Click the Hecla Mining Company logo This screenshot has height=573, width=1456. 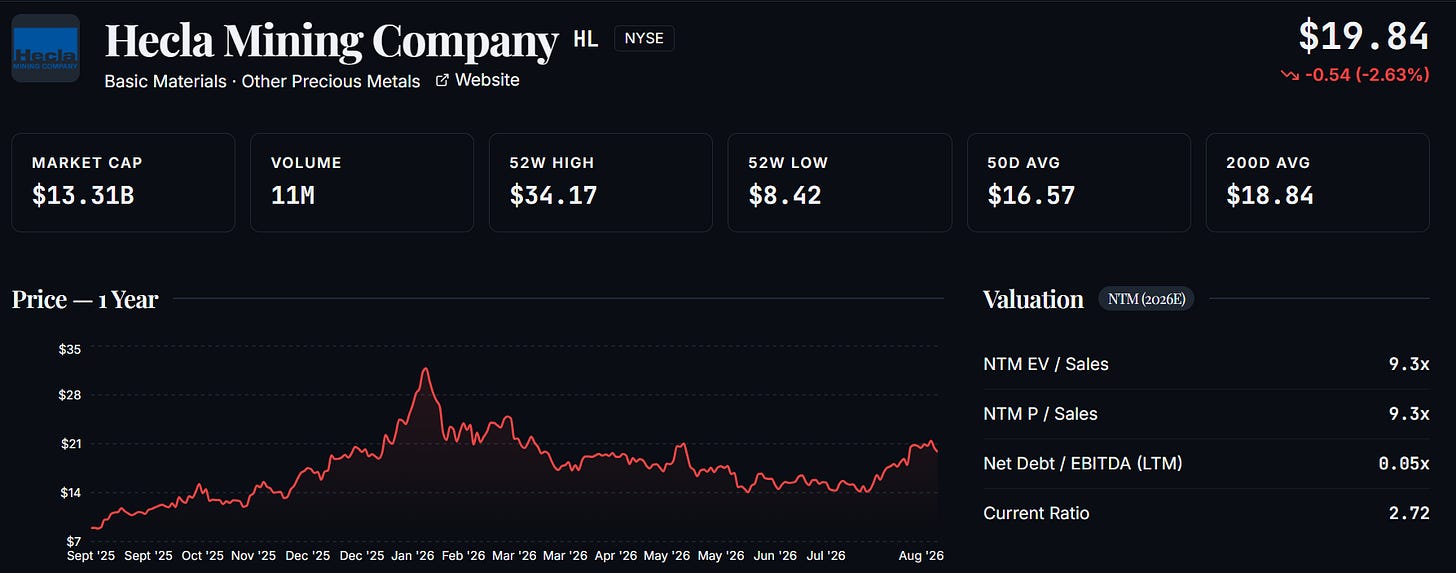point(45,48)
